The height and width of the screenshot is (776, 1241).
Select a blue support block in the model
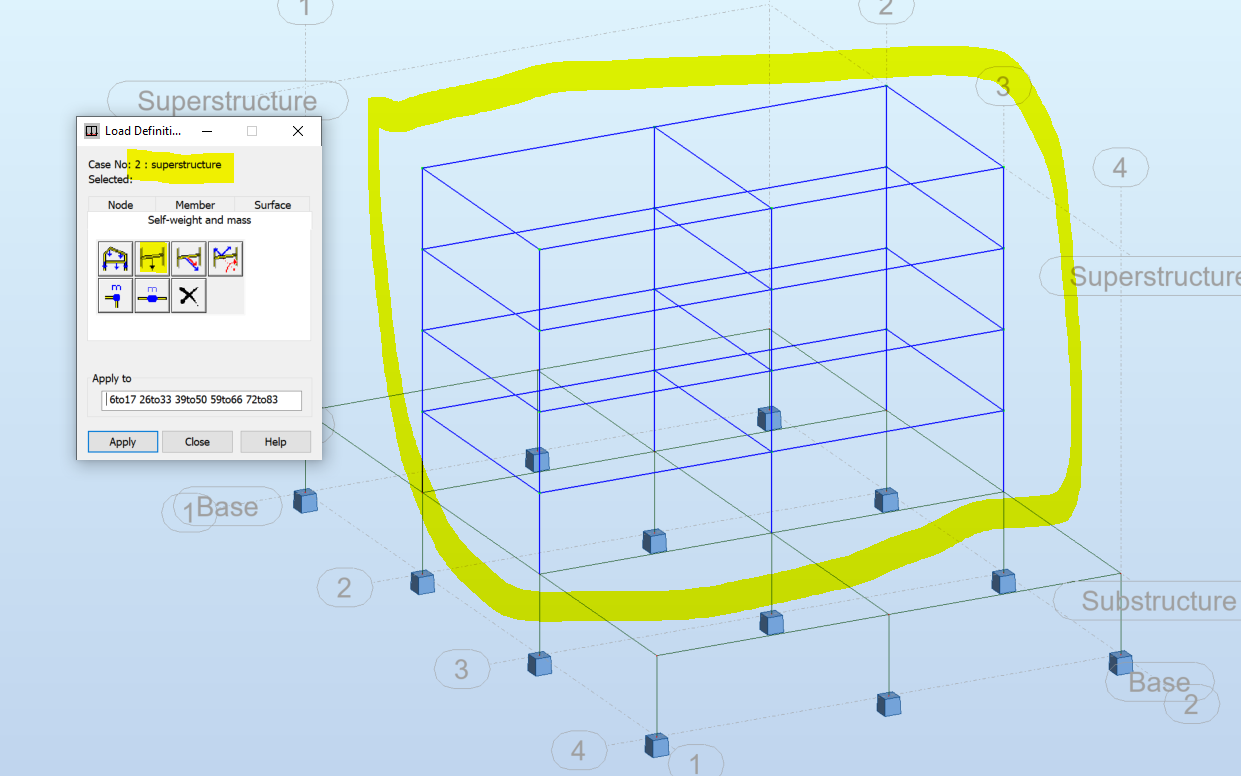537,459
